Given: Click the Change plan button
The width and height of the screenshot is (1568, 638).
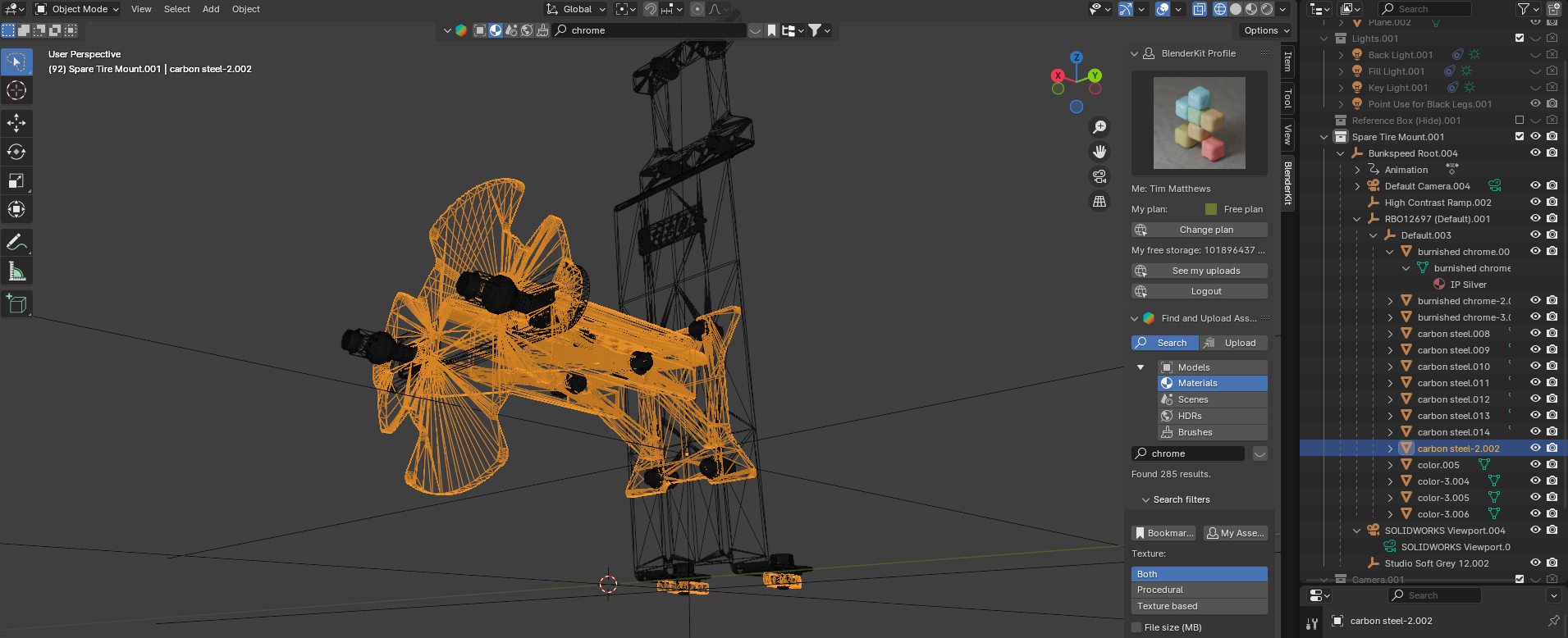Looking at the screenshot, I should (1200, 230).
